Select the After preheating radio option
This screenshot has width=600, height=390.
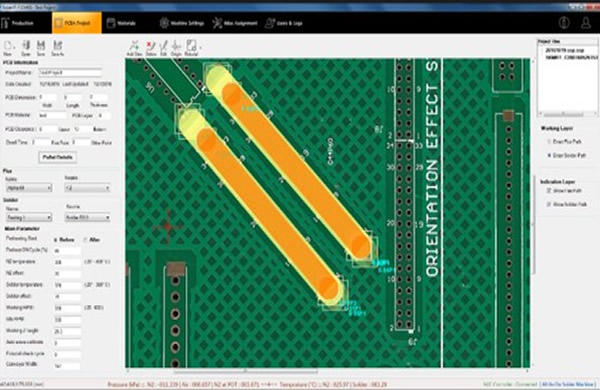point(85,240)
